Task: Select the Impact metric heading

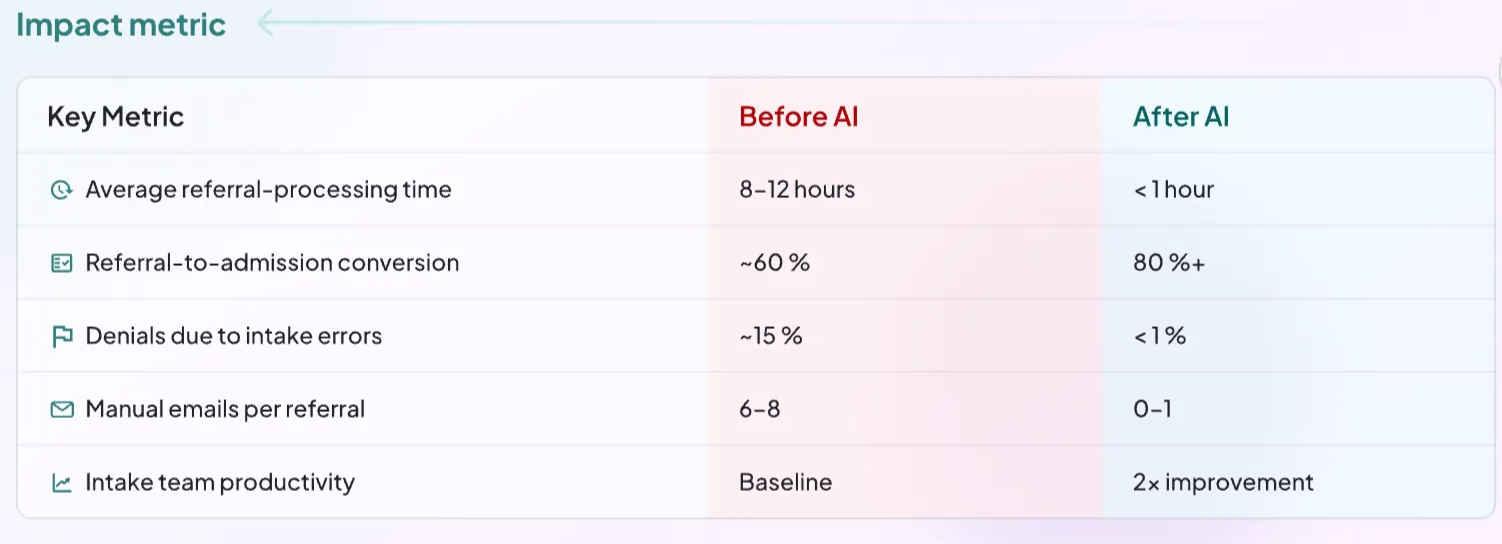Action: click(121, 24)
